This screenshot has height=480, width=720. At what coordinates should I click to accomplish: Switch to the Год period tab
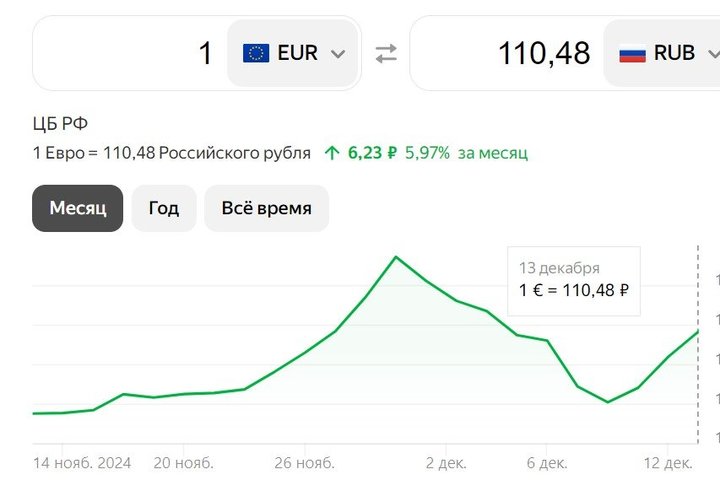pos(164,208)
